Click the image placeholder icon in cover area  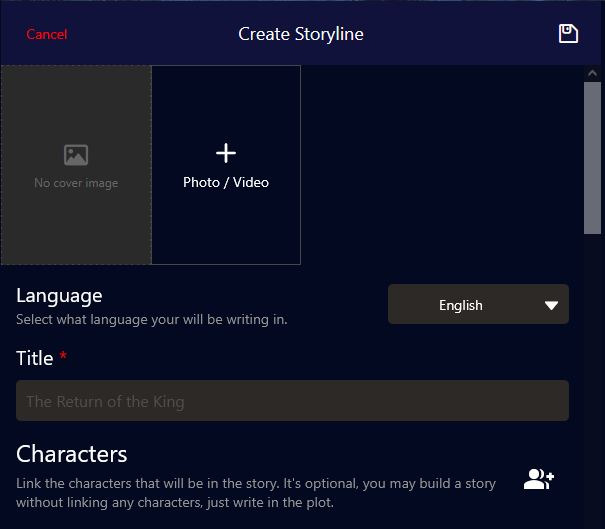[76, 155]
